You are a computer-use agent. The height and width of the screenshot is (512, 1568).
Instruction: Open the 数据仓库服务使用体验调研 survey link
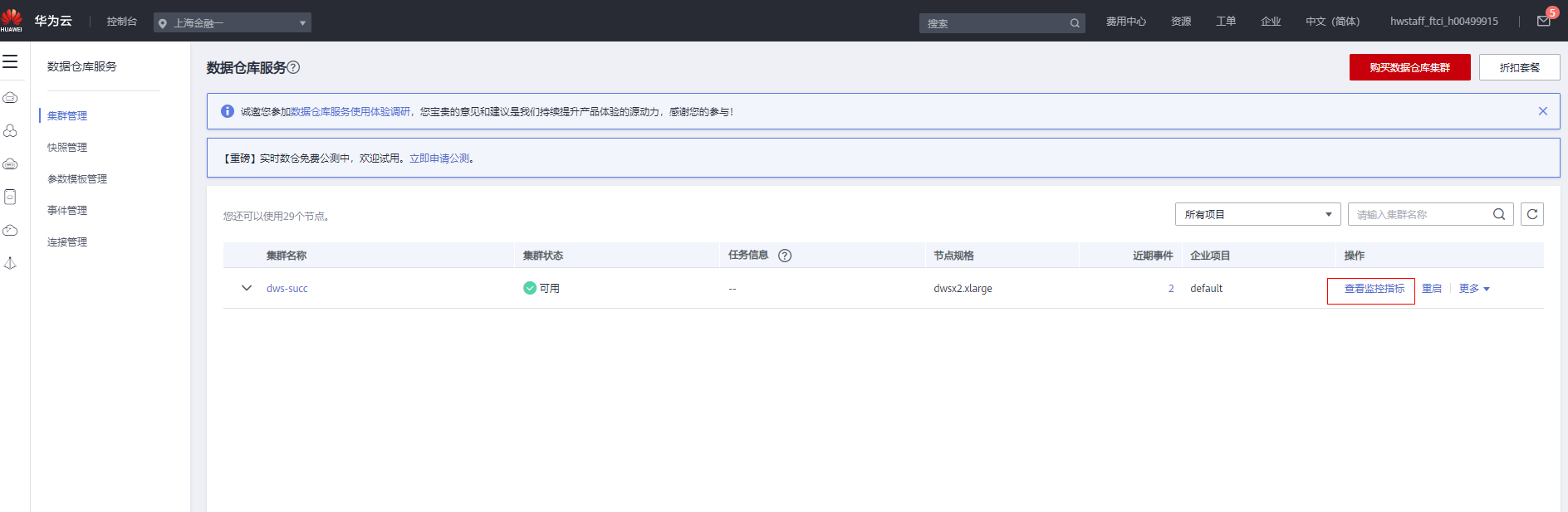click(x=350, y=111)
